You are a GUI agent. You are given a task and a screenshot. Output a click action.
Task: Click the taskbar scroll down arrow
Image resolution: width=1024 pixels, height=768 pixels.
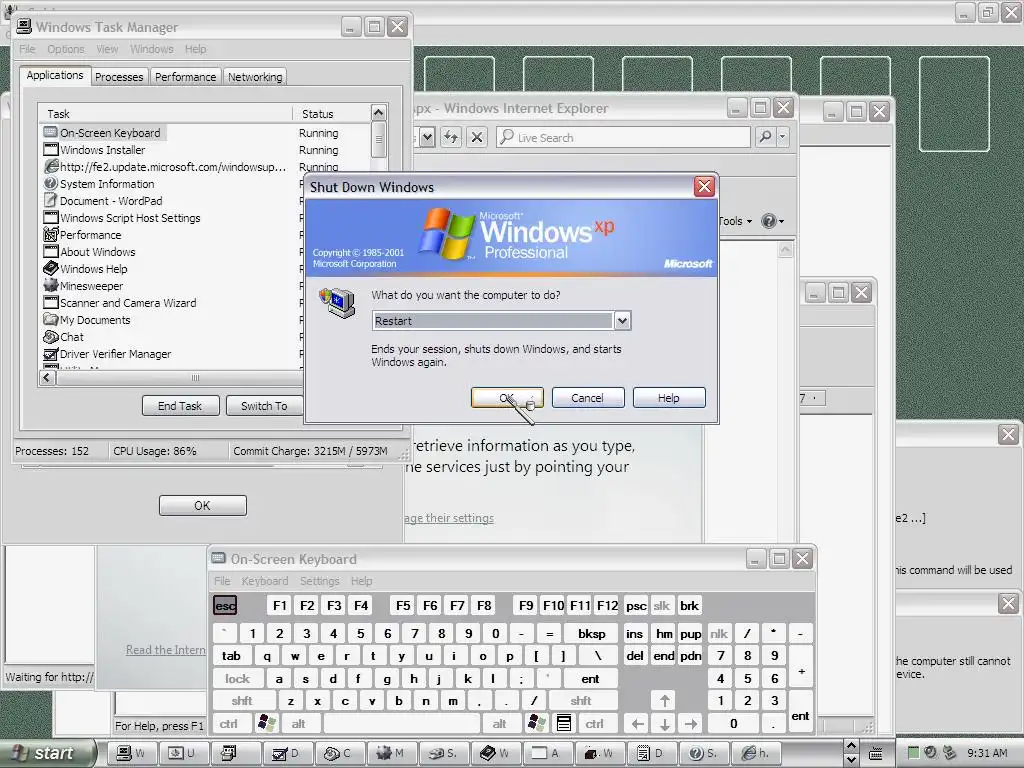[x=851, y=760]
